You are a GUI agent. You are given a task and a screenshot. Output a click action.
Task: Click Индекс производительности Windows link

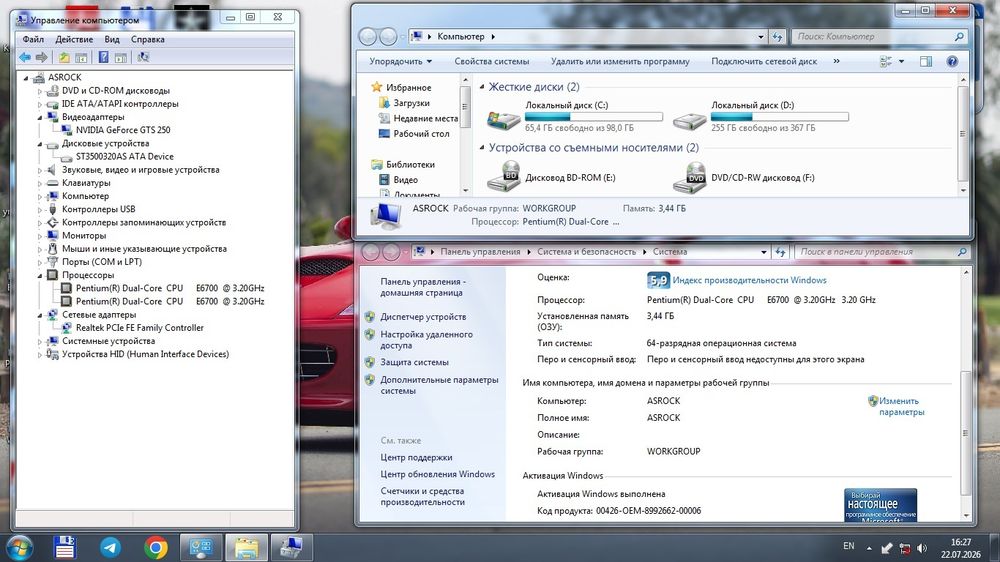click(749, 280)
